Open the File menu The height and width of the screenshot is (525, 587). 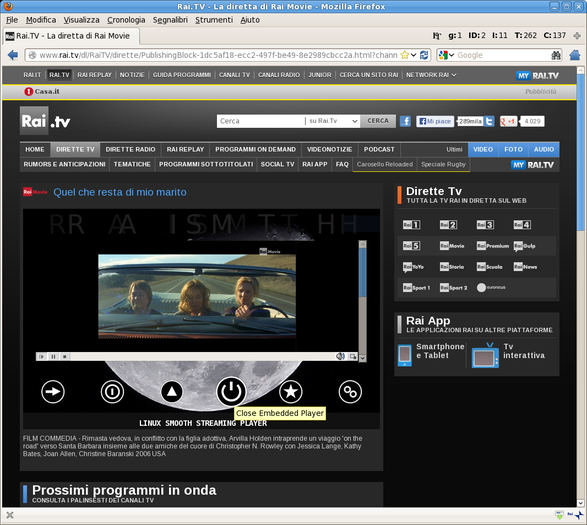click(12, 20)
